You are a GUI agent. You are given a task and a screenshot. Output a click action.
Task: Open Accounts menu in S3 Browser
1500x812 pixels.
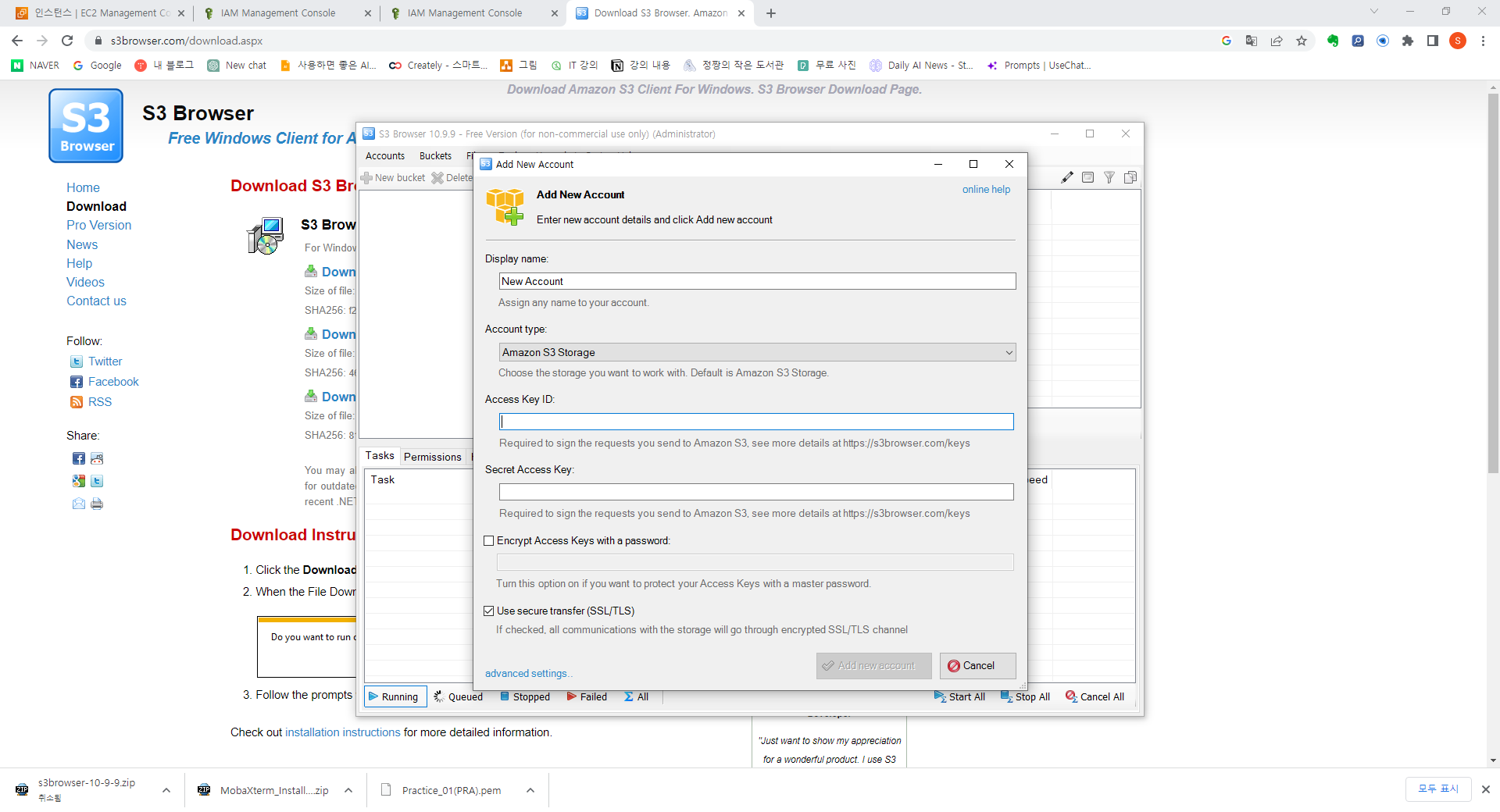tap(385, 156)
